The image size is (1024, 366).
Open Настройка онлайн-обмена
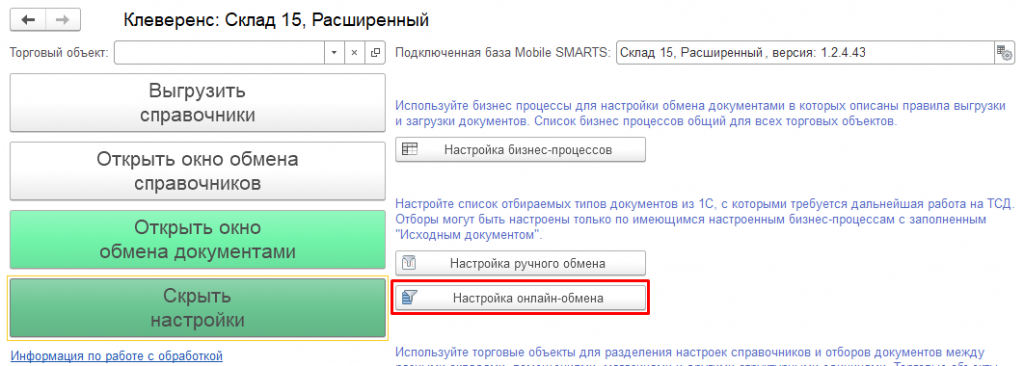click(x=520, y=298)
